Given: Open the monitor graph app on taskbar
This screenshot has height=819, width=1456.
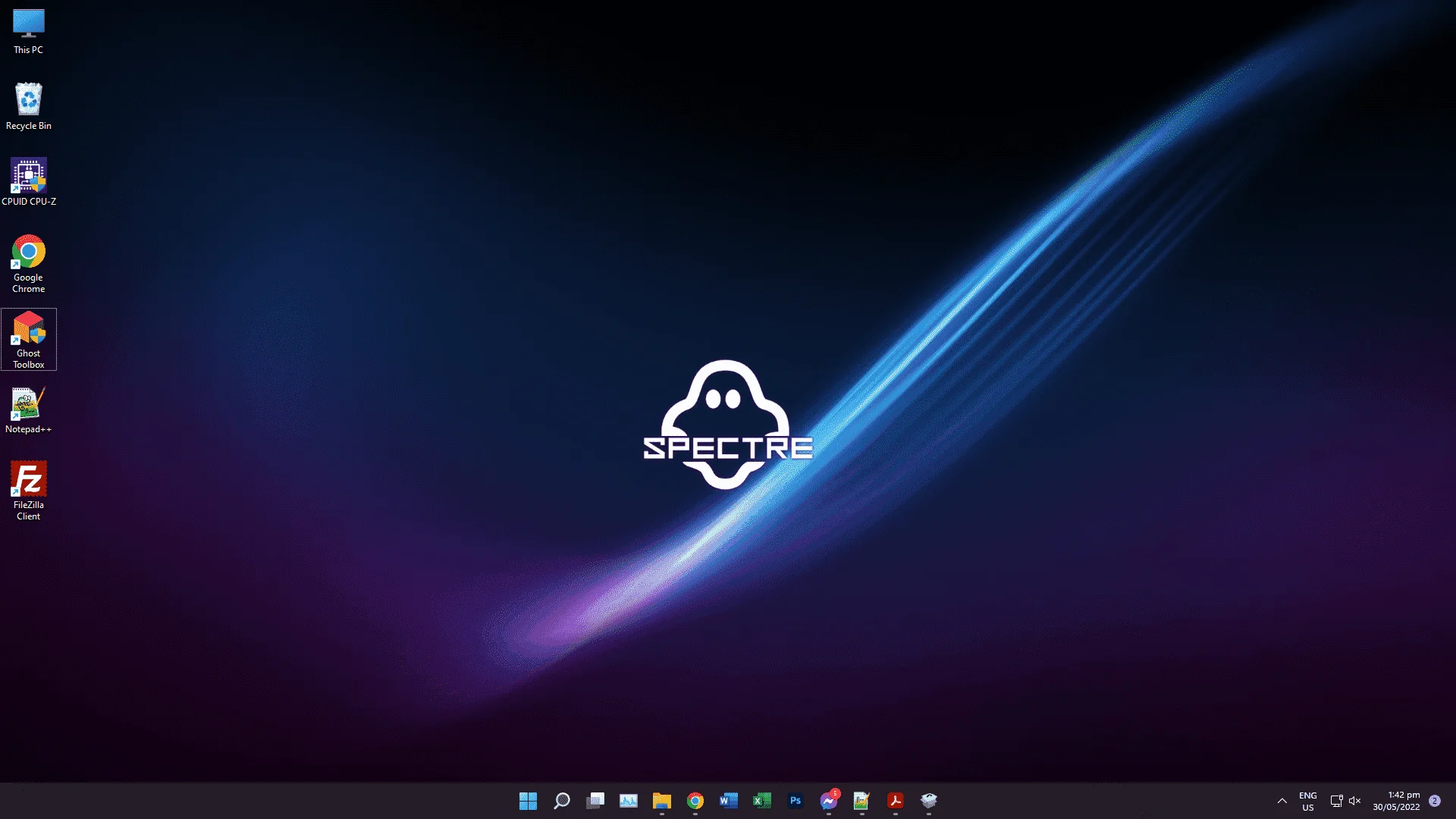Looking at the screenshot, I should (629, 801).
